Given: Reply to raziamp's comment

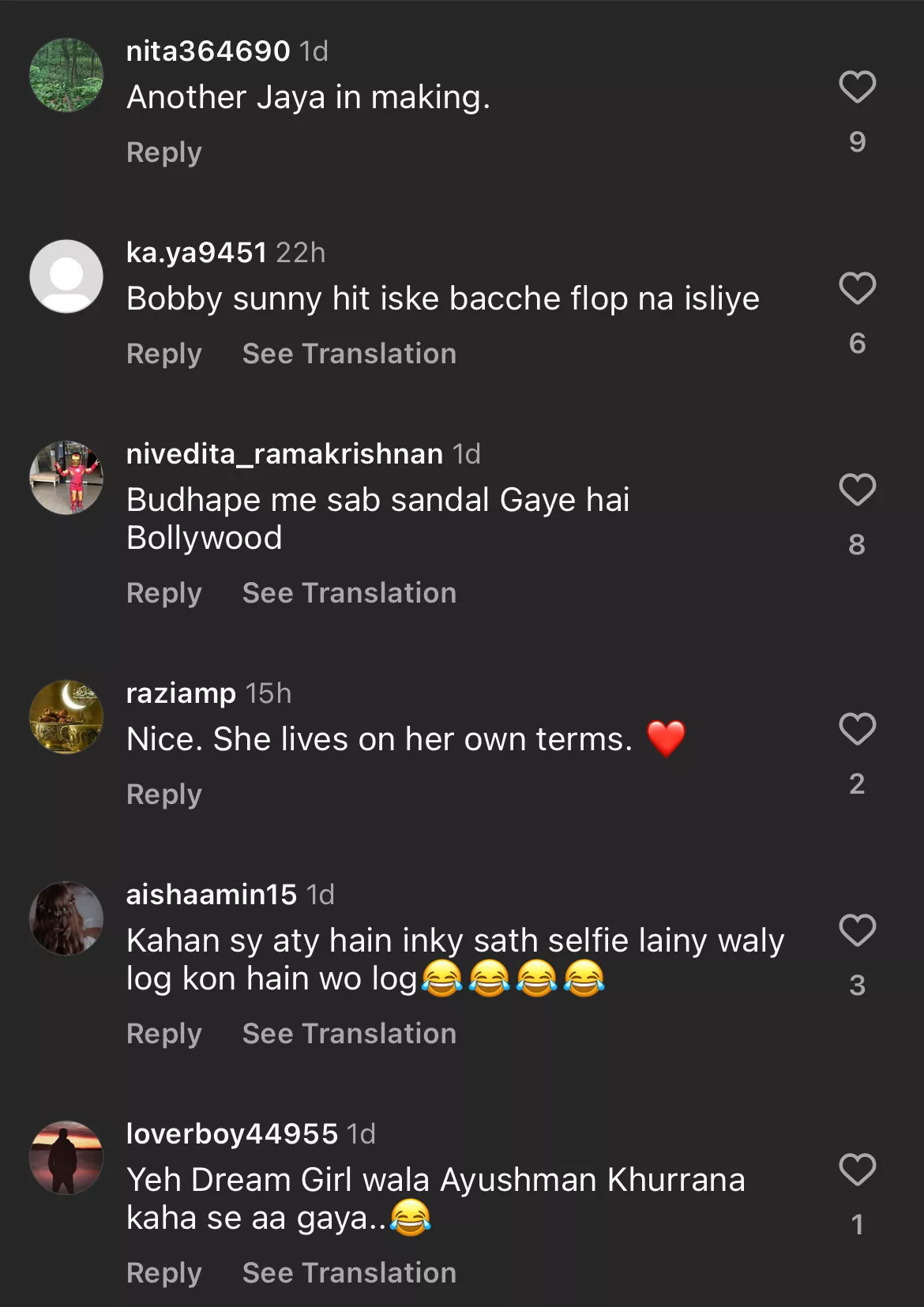Looking at the screenshot, I should tap(164, 794).
